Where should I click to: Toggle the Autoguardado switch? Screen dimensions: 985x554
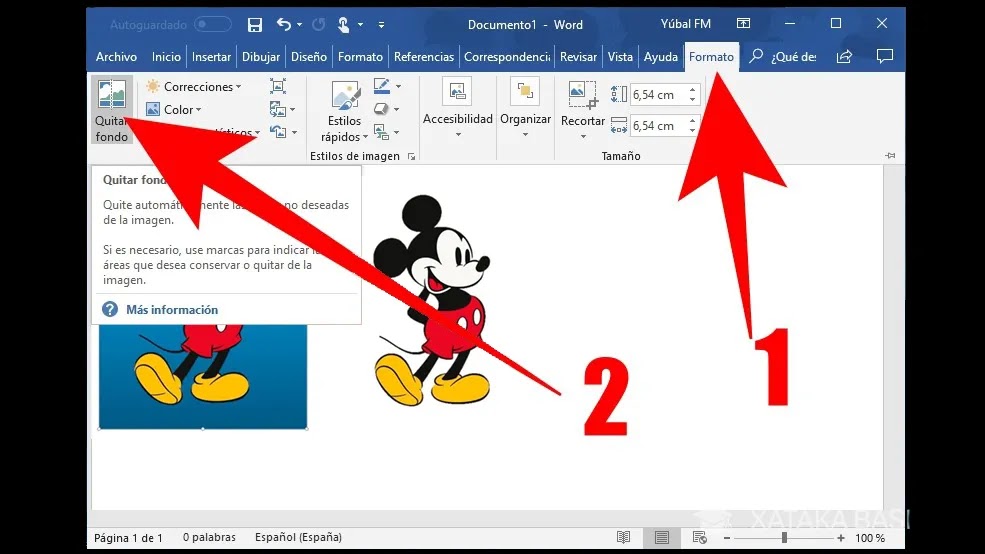point(212,24)
